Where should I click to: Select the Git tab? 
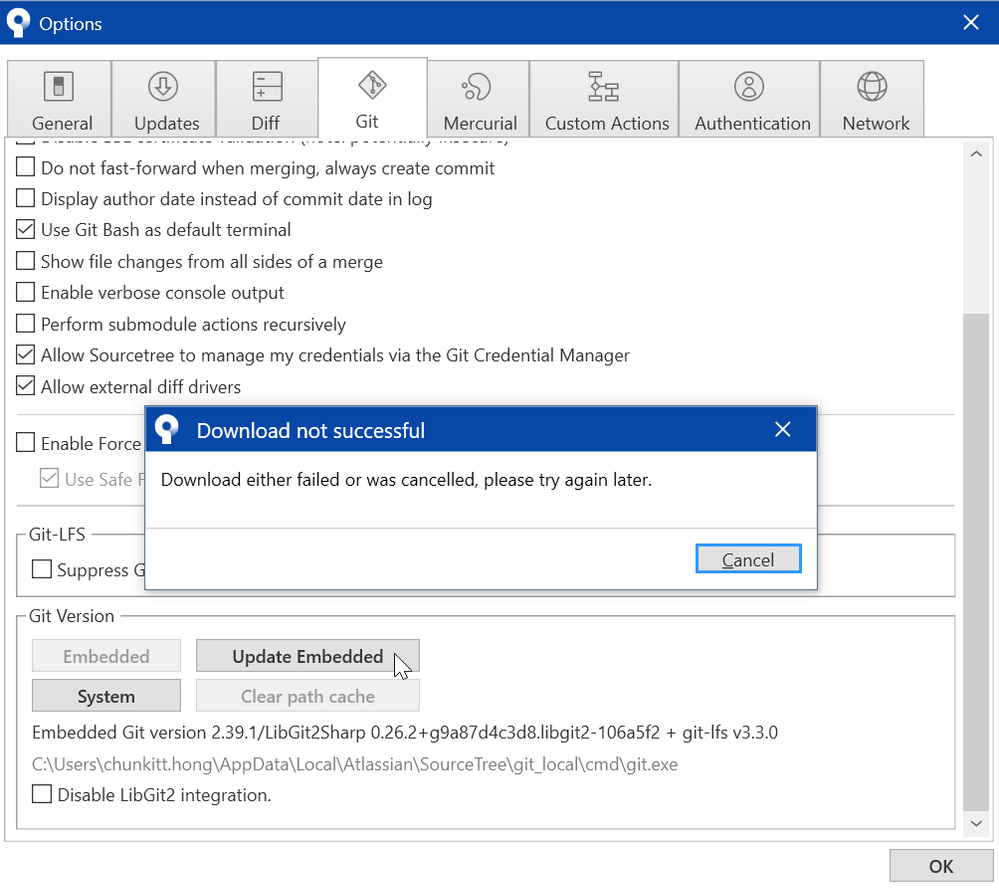(372, 97)
